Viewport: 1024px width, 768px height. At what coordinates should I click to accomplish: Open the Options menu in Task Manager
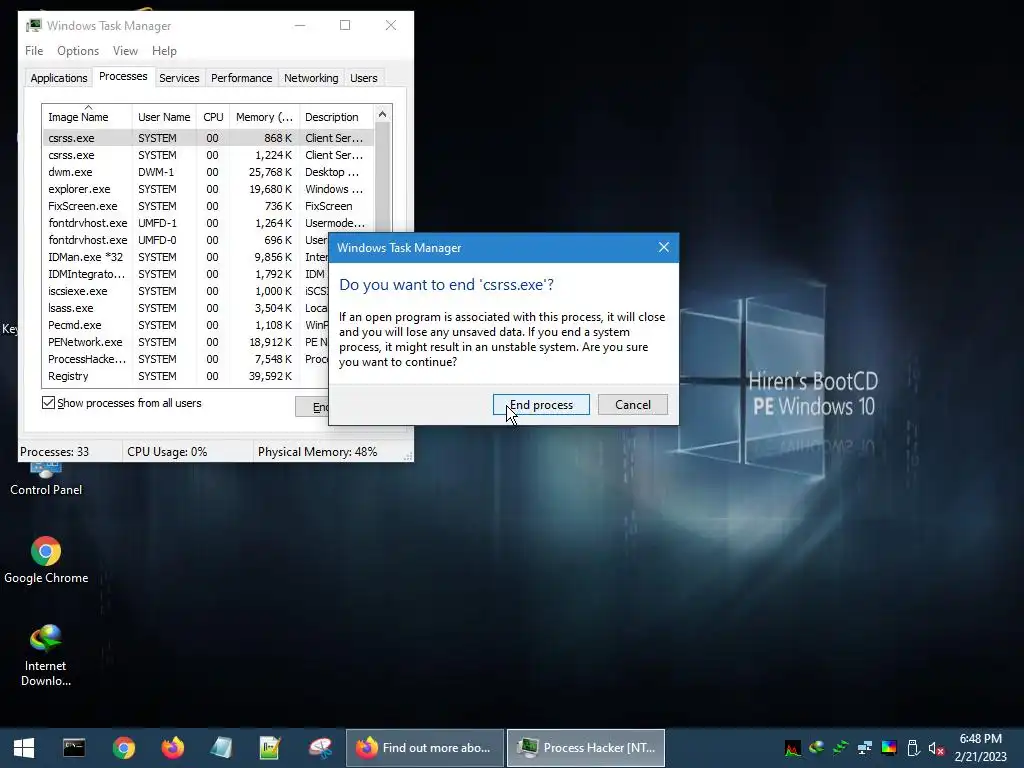[x=78, y=51]
